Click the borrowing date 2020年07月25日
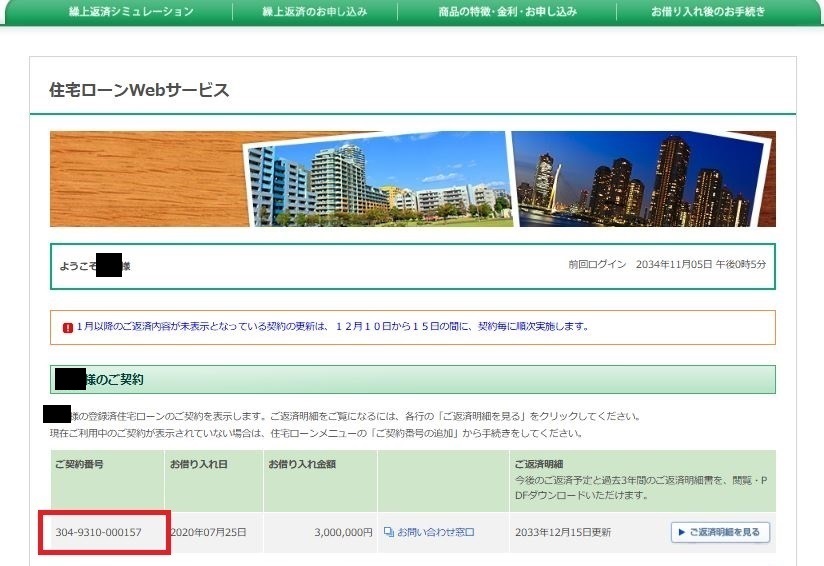The height and width of the screenshot is (566, 824). (208, 533)
